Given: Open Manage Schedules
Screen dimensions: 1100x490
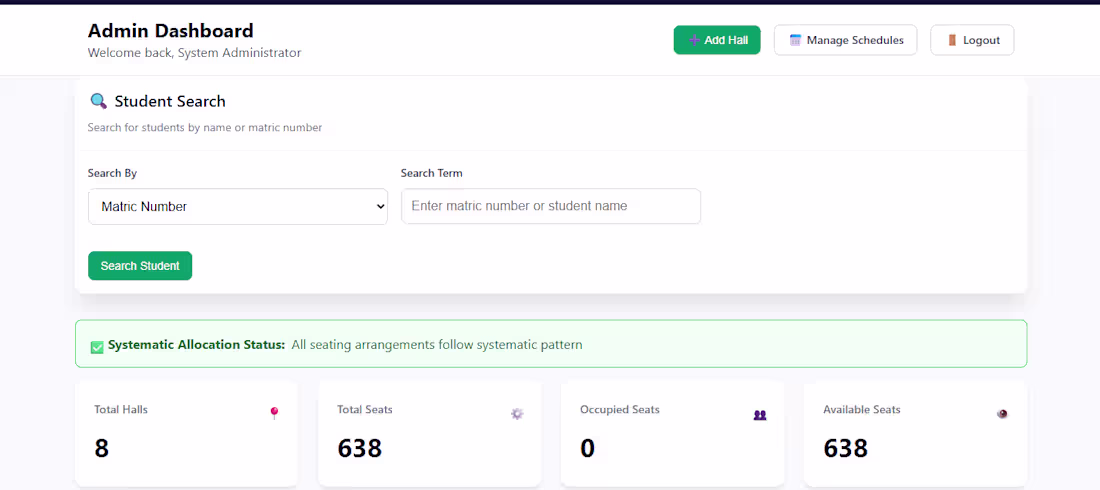Looking at the screenshot, I should pyautogui.click(x=845, y=40).
